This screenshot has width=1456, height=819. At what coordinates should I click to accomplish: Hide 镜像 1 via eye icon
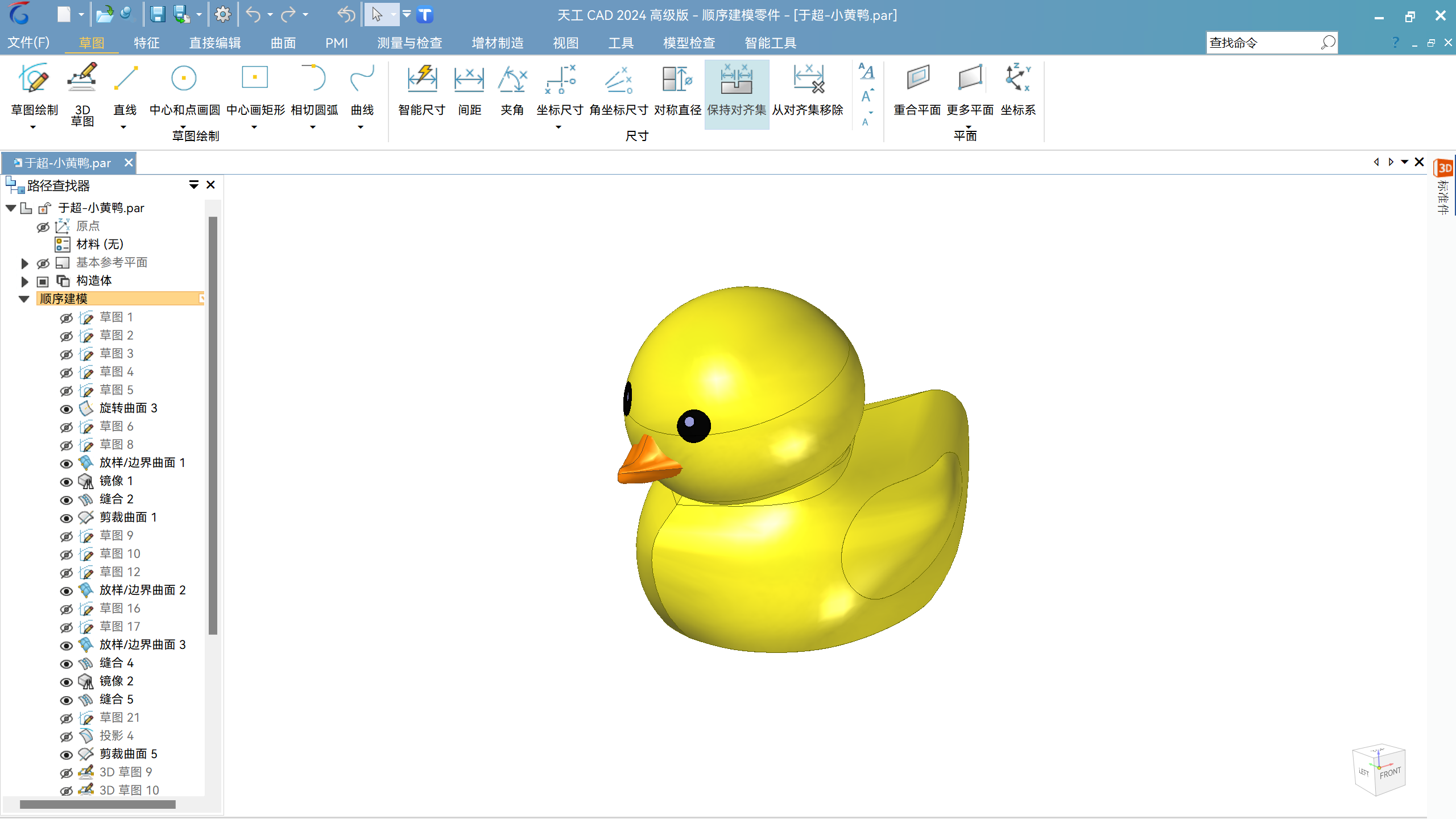click(x=67, y=482)
